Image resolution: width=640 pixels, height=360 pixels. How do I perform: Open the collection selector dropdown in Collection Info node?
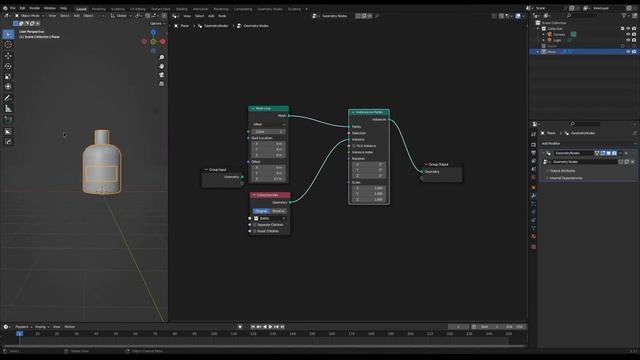click(x=269, y=219)
